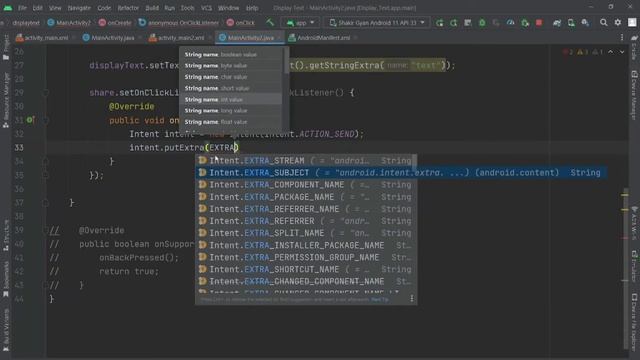This screenshot has height=360, width=640.
Task: Open Device File Explorer on right sidebar
Action: (x=634, y=321)
